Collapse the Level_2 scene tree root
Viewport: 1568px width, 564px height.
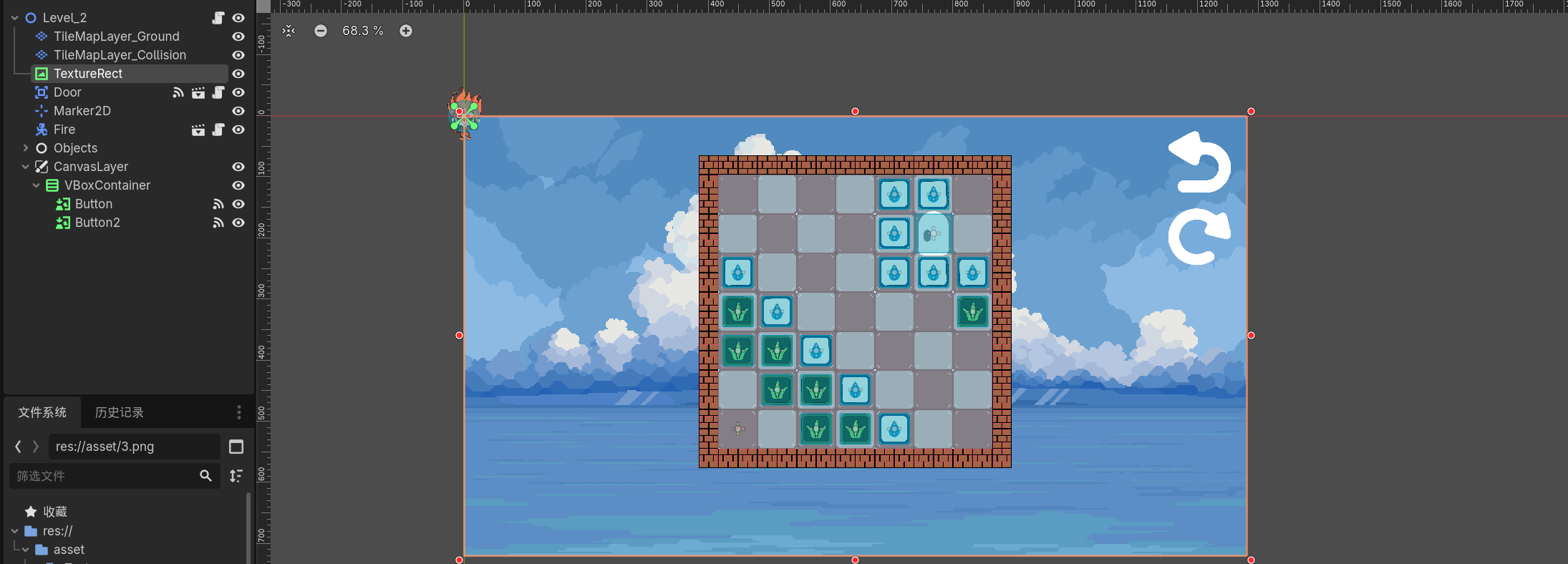[x=14, y=18]
